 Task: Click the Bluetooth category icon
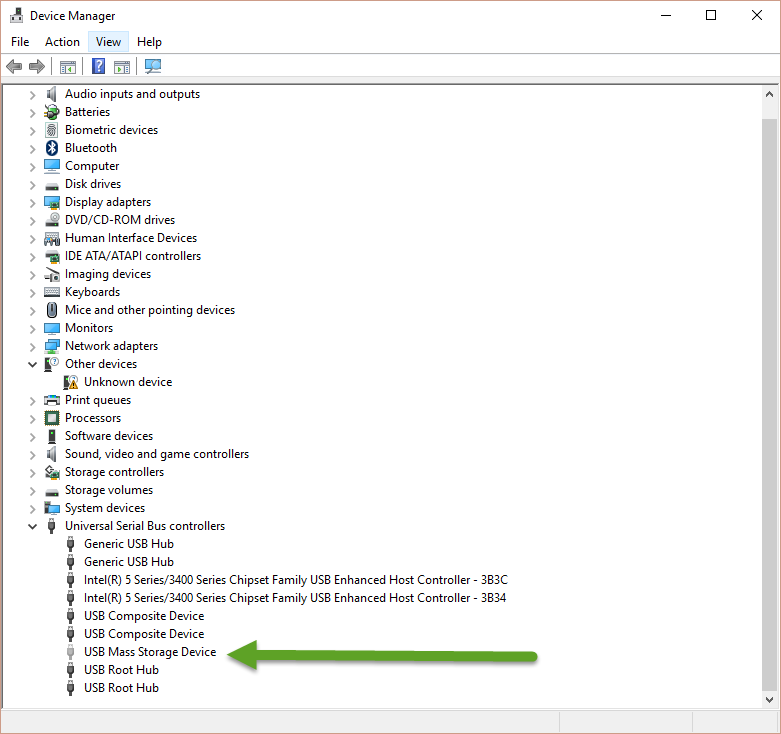[x=52, y=148]
